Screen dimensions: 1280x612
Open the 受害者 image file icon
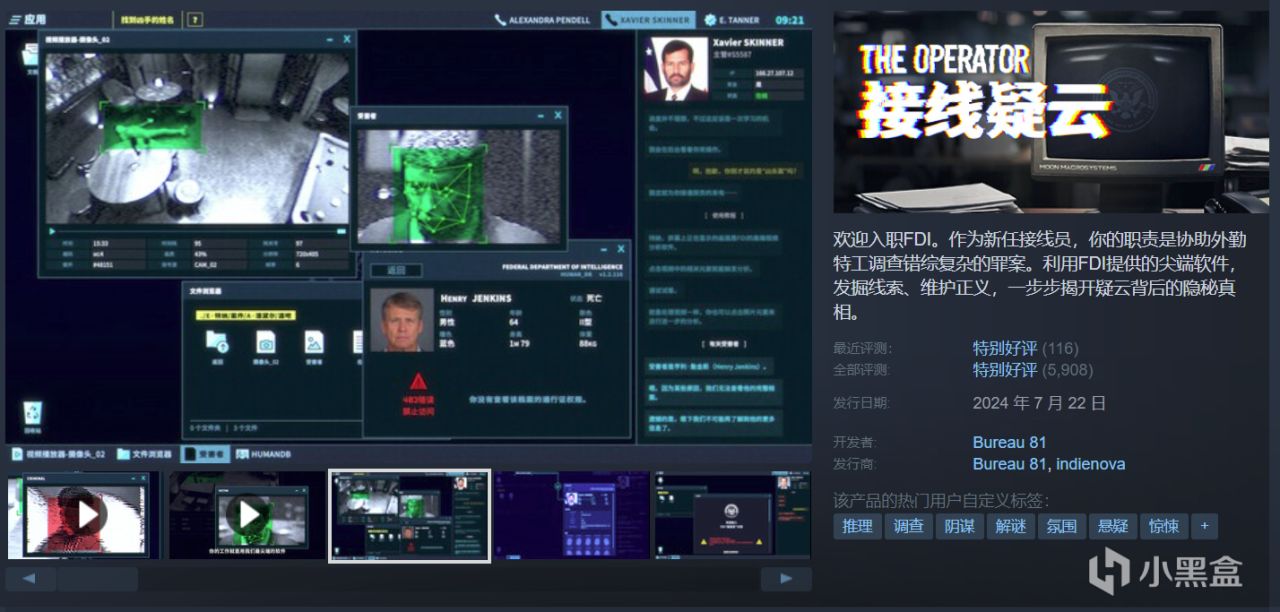coord(314,341)
